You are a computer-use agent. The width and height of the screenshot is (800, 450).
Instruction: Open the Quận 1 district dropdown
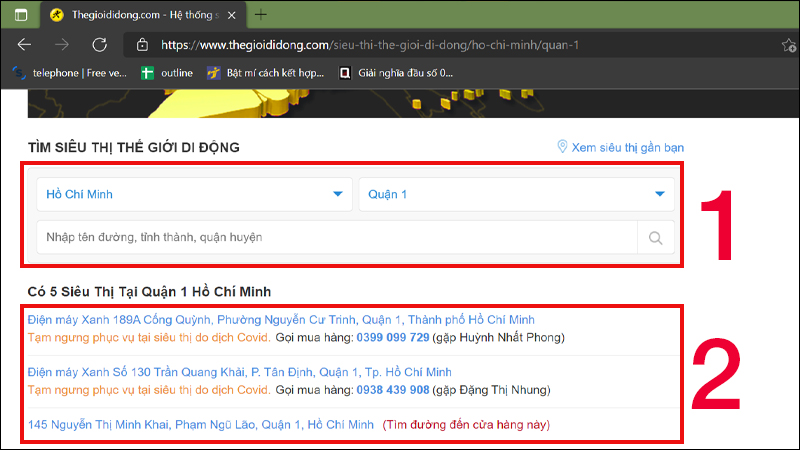[516, 194]
